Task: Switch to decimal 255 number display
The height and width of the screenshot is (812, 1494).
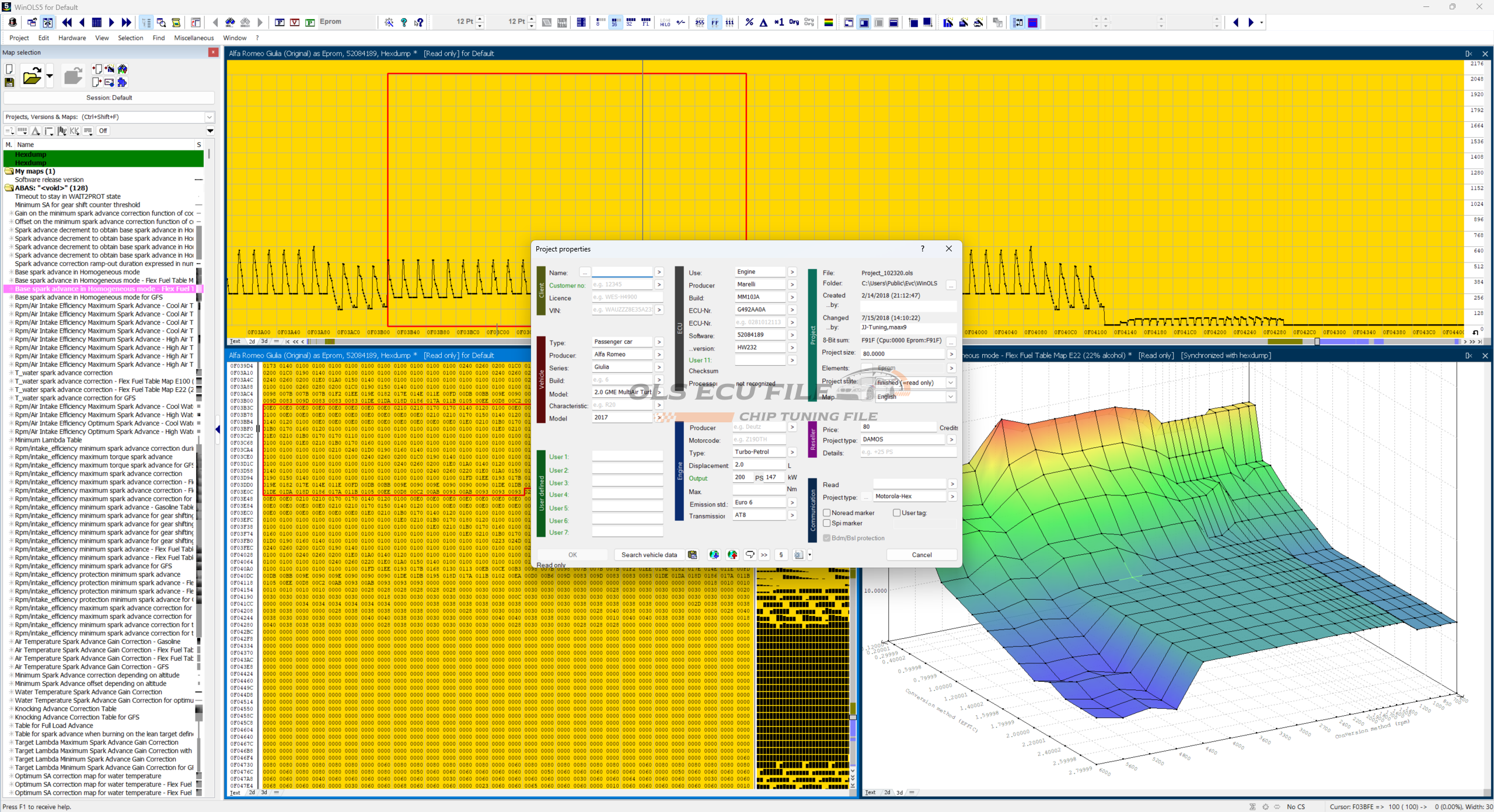Action: (x=700, y=23)
